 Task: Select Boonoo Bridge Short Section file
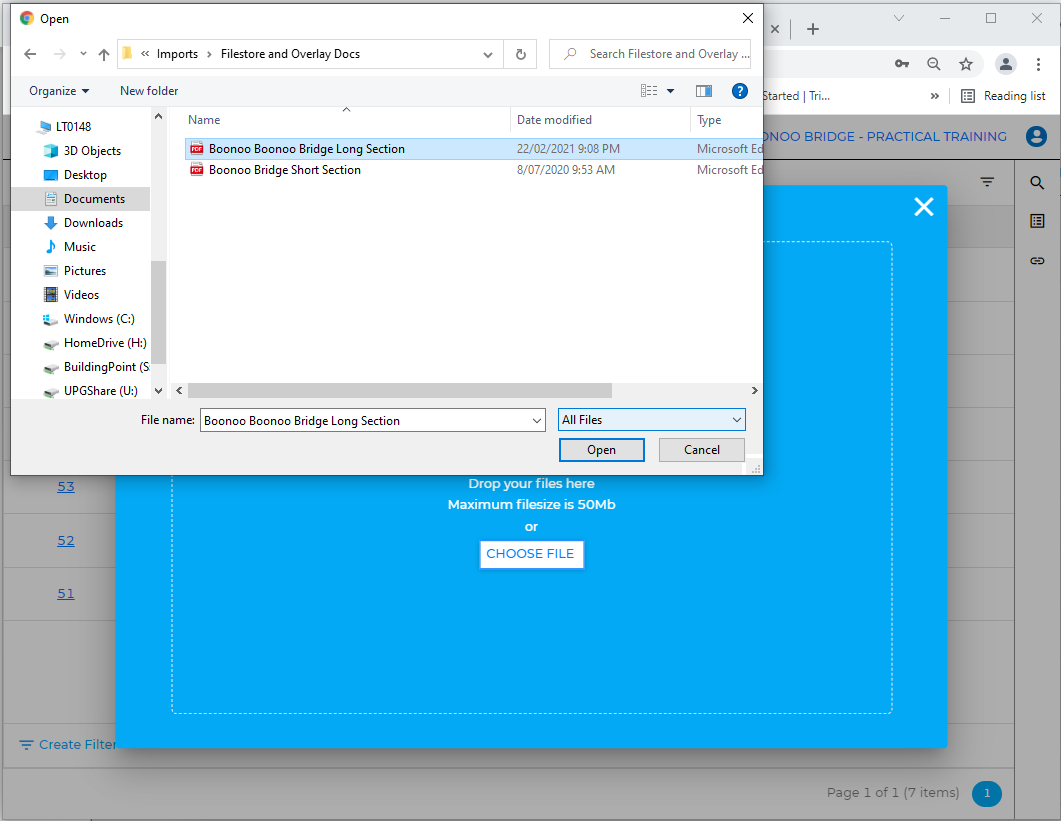click(x=284, y=170)
